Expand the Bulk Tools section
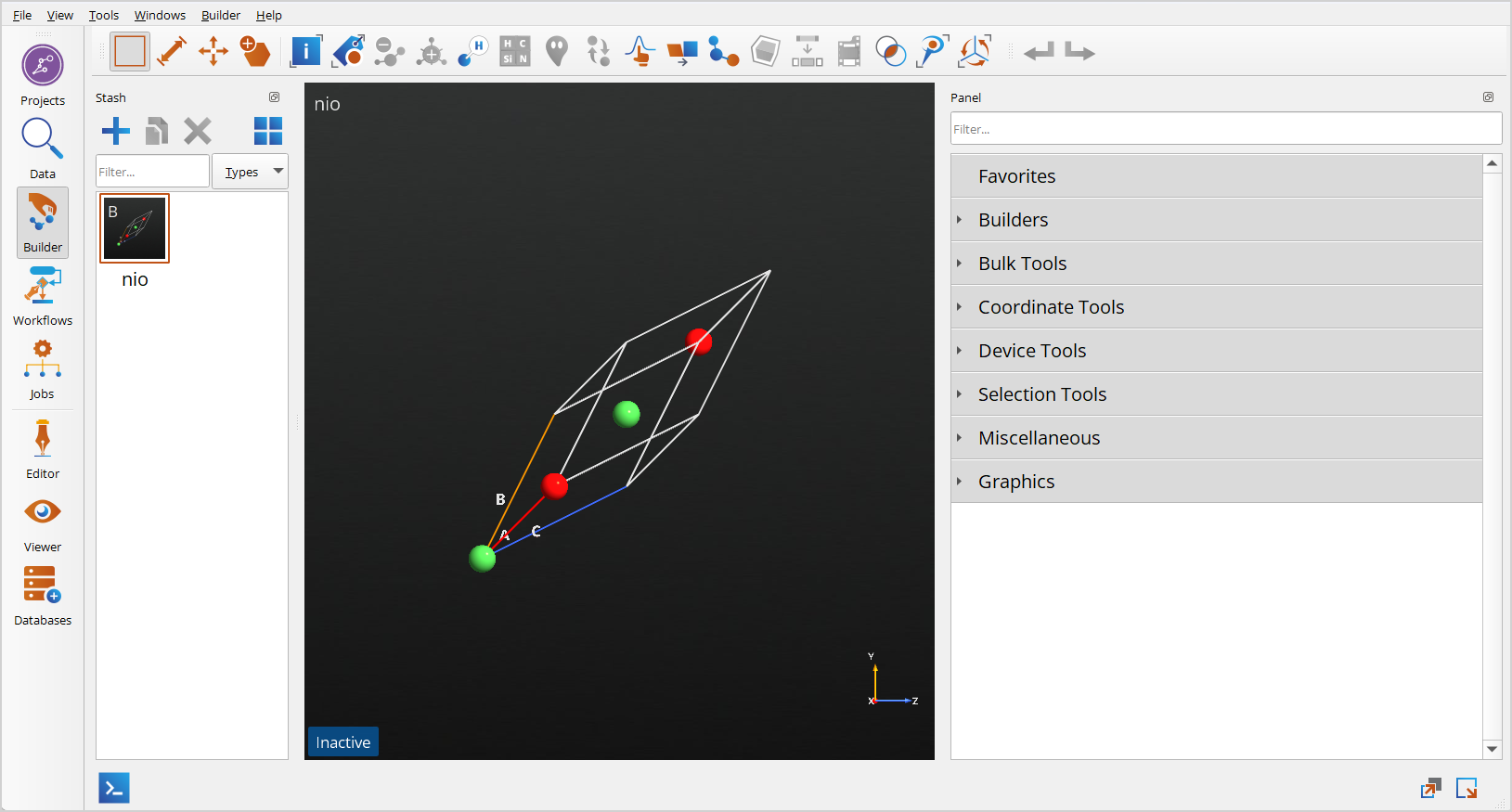The height and width of the screenshot is (812, 1512). [x=1217, y=264]
